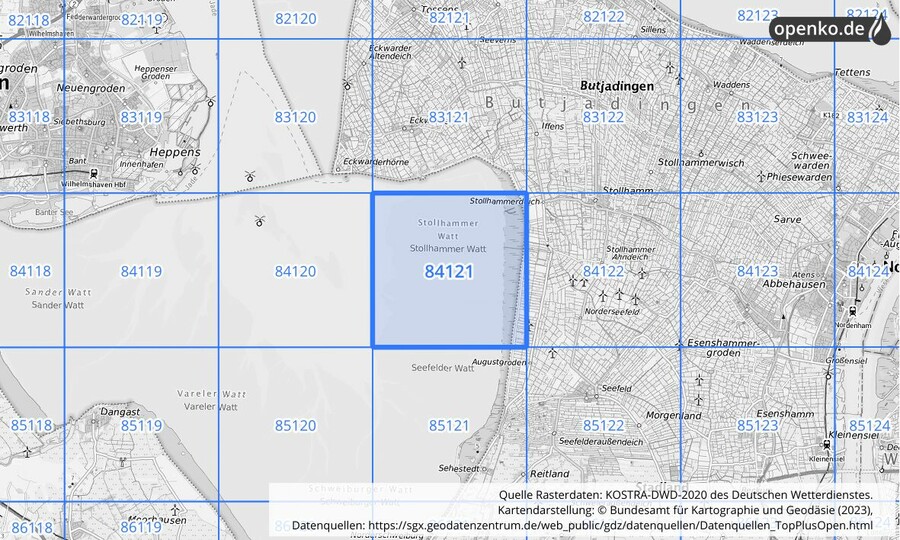Click the Esenshamm place label
Image resolution: width=900 pixels, height=540 pixels.
[x=785, y=414]
